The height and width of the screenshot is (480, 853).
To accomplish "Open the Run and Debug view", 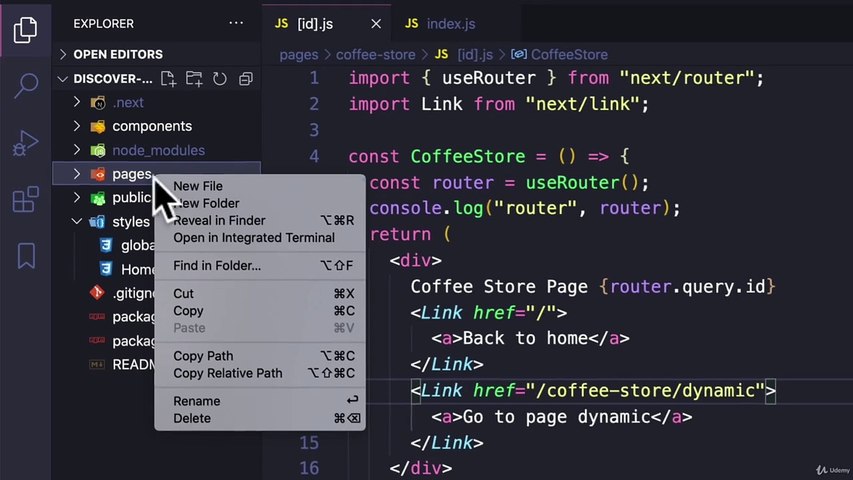I will (26, 143).
